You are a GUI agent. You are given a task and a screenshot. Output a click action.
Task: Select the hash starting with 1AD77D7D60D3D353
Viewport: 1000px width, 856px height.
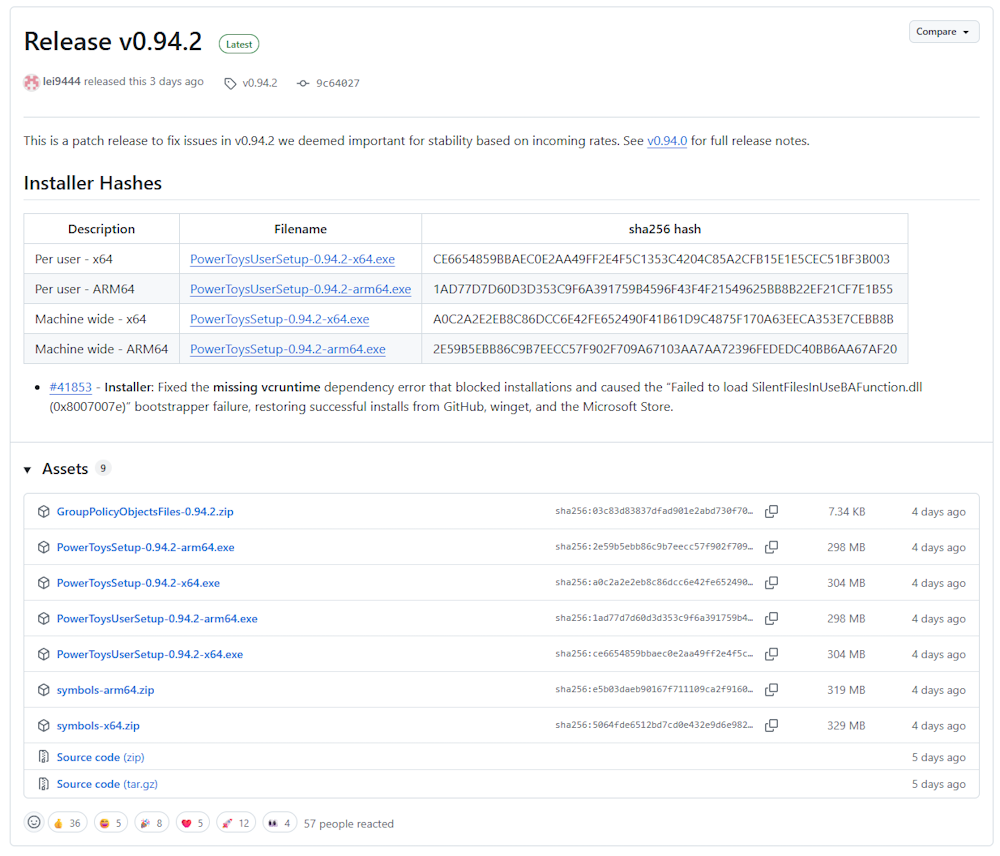tap(663, 289)
